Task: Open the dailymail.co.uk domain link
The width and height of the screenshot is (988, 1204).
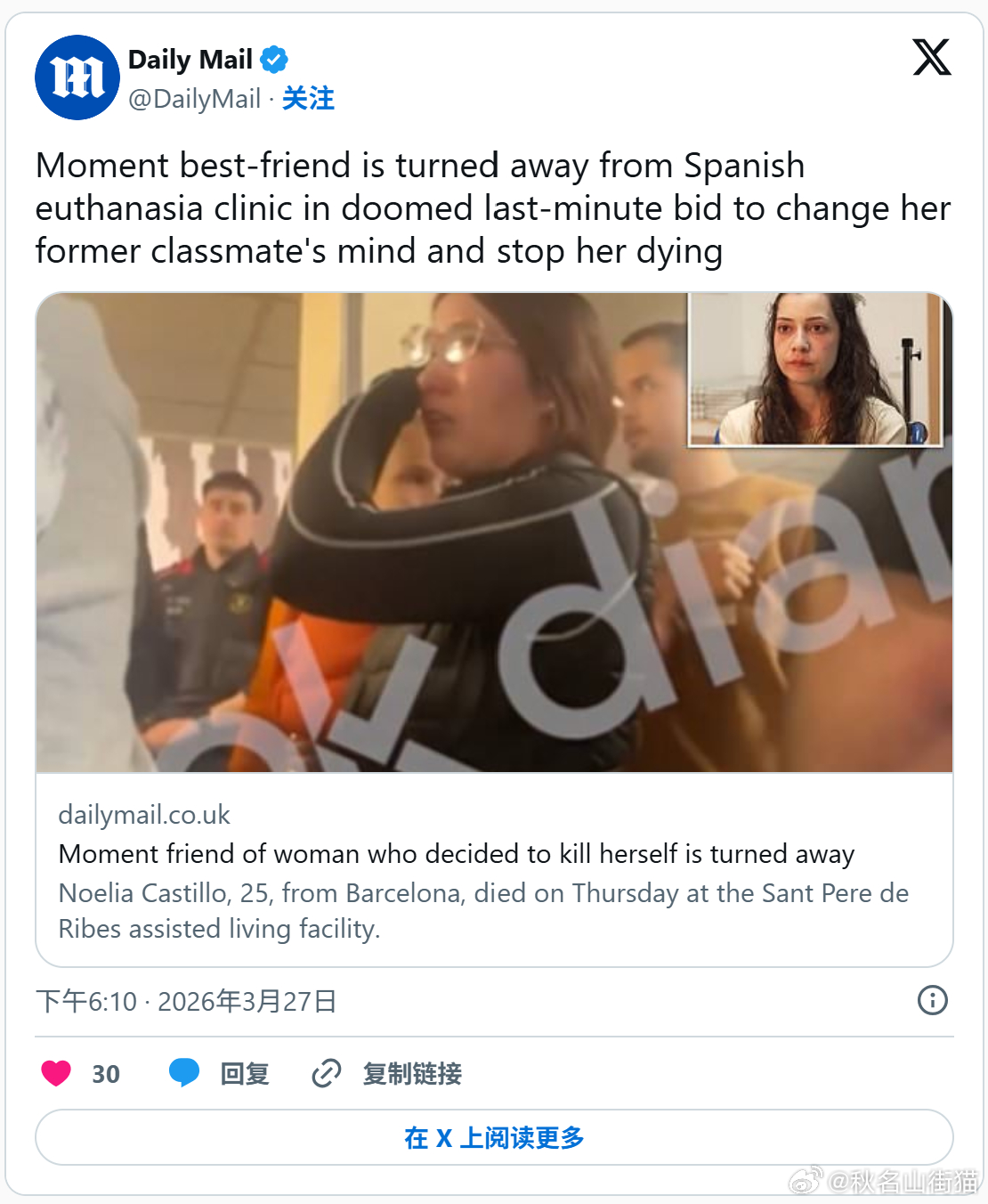Action: tap(144, 815)
